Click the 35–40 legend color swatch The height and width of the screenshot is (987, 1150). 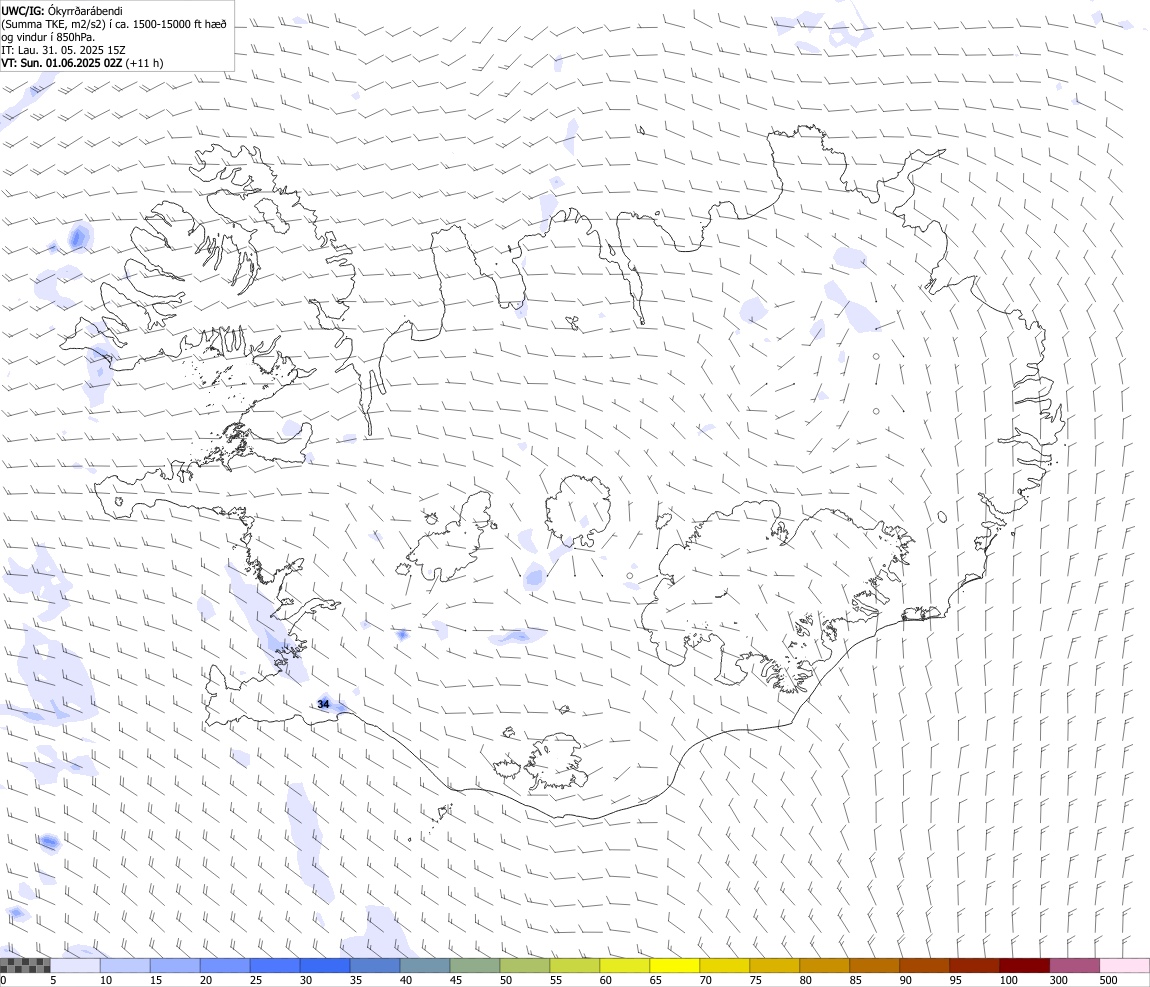pyautogui.click(x=375, y=966)
